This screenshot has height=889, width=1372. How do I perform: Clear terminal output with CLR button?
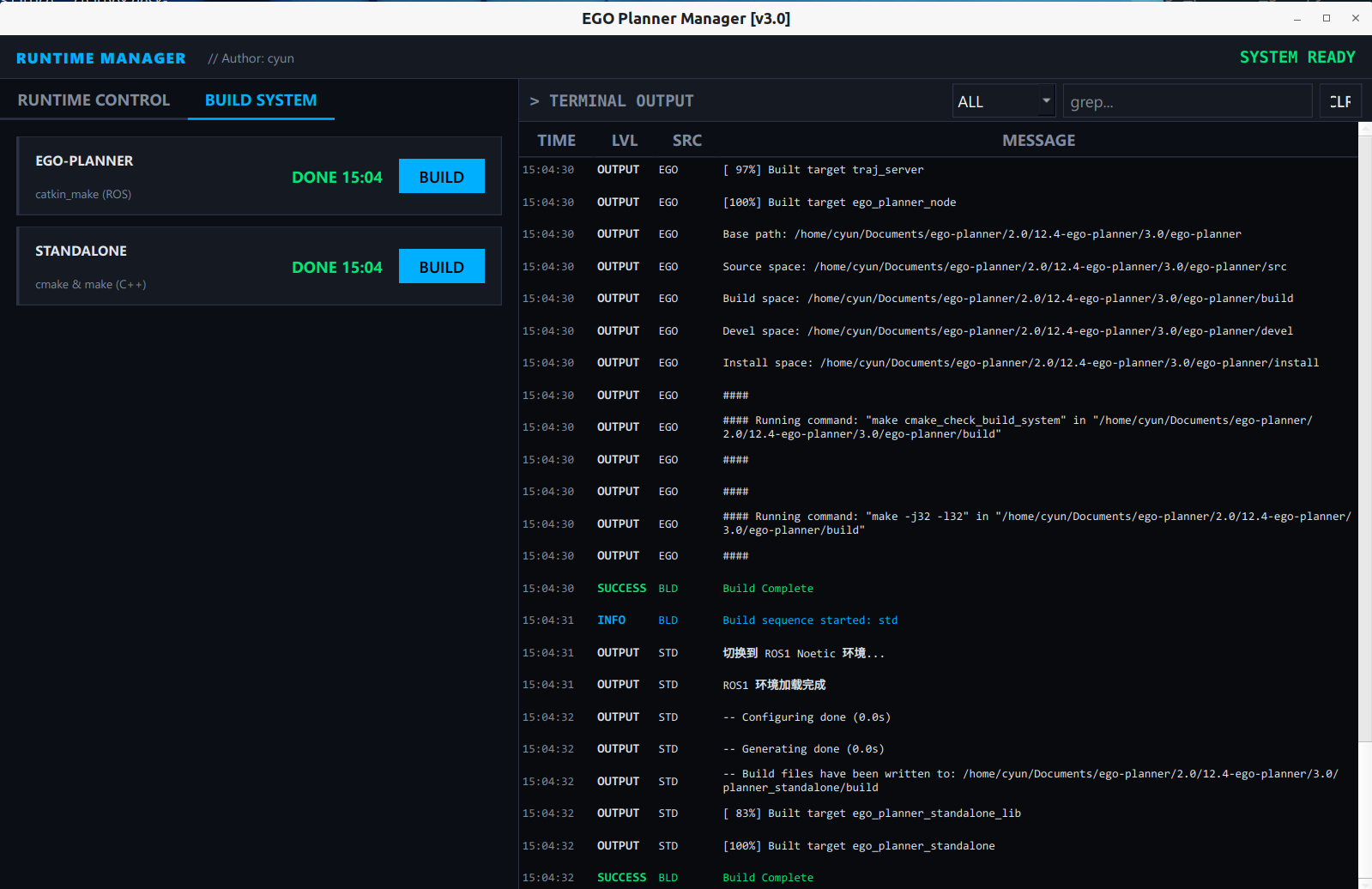1340,101
